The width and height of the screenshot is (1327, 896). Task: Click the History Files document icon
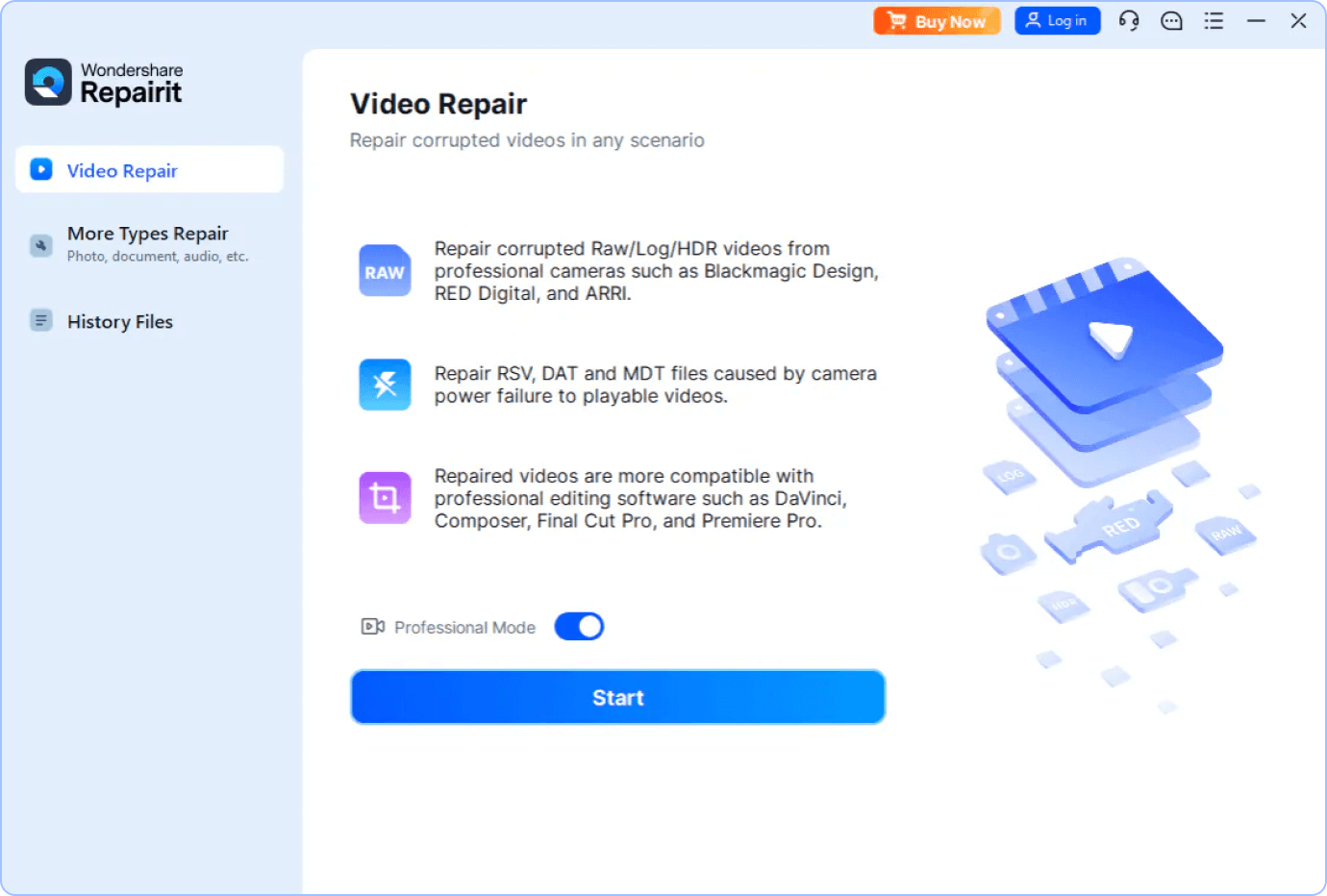[41, 320]
